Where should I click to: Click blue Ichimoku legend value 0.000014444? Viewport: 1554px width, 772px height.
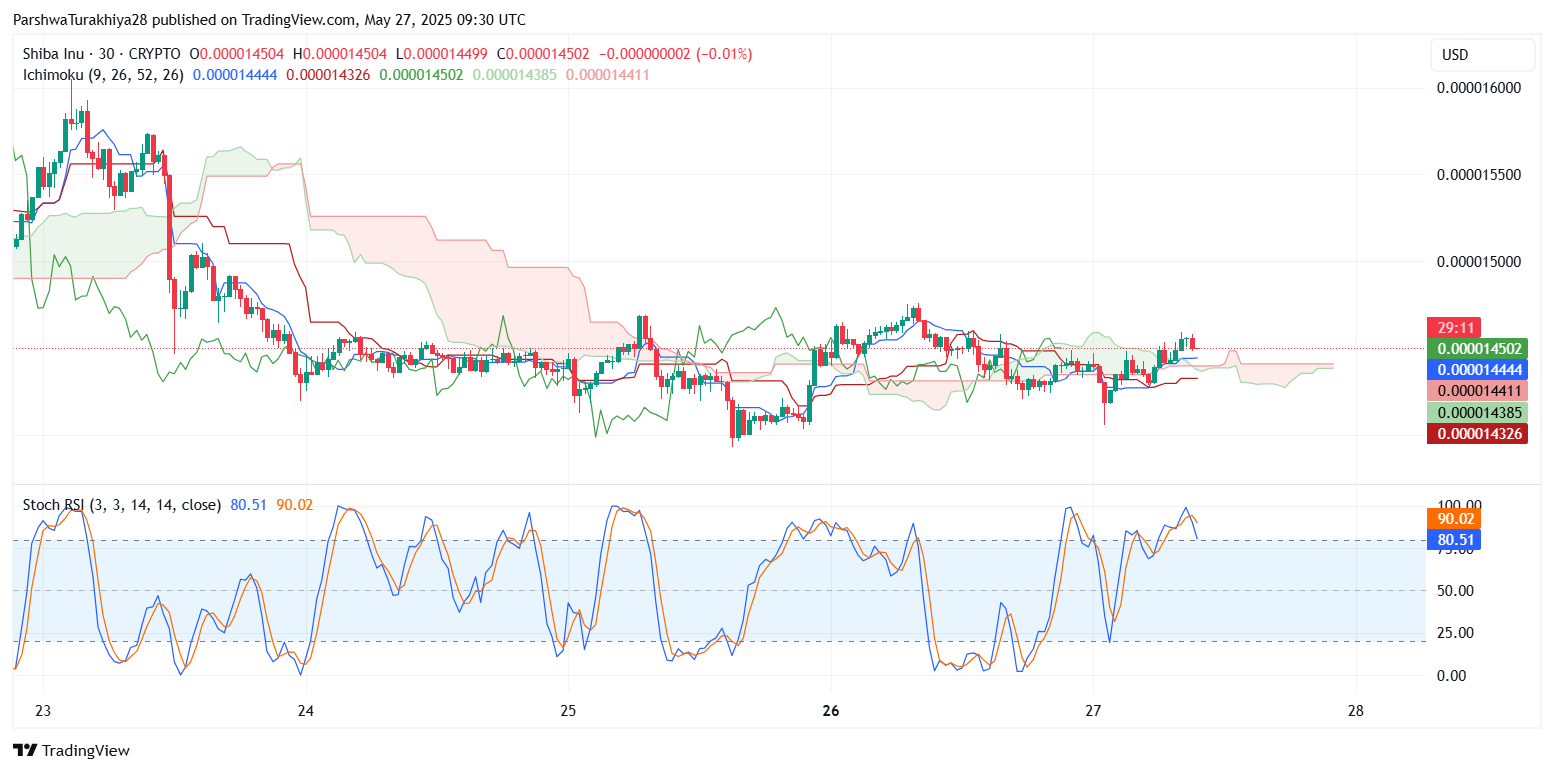pyautogui.click(x=235, y=75)
